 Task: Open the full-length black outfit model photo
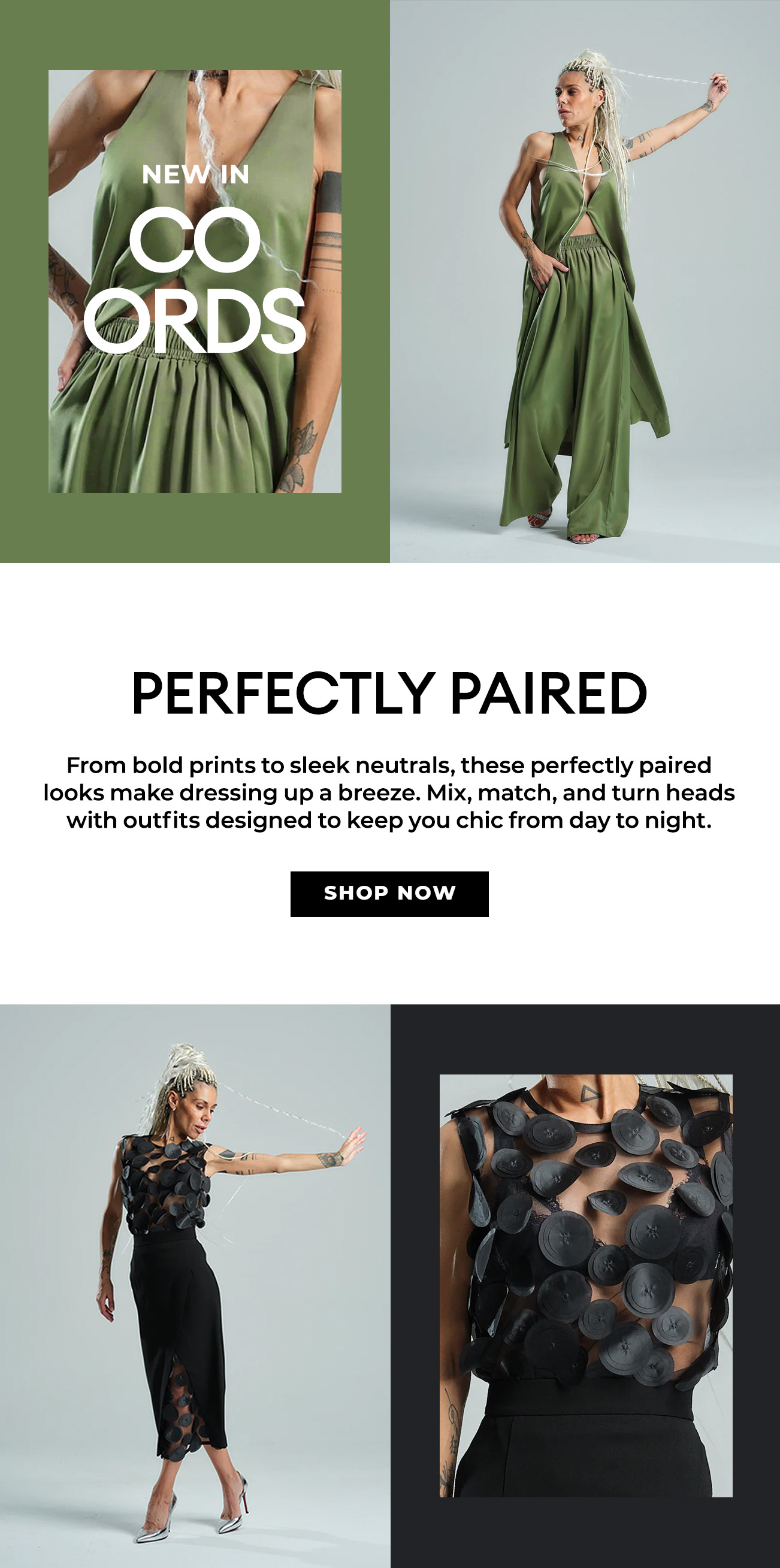tap(195, 1285)
